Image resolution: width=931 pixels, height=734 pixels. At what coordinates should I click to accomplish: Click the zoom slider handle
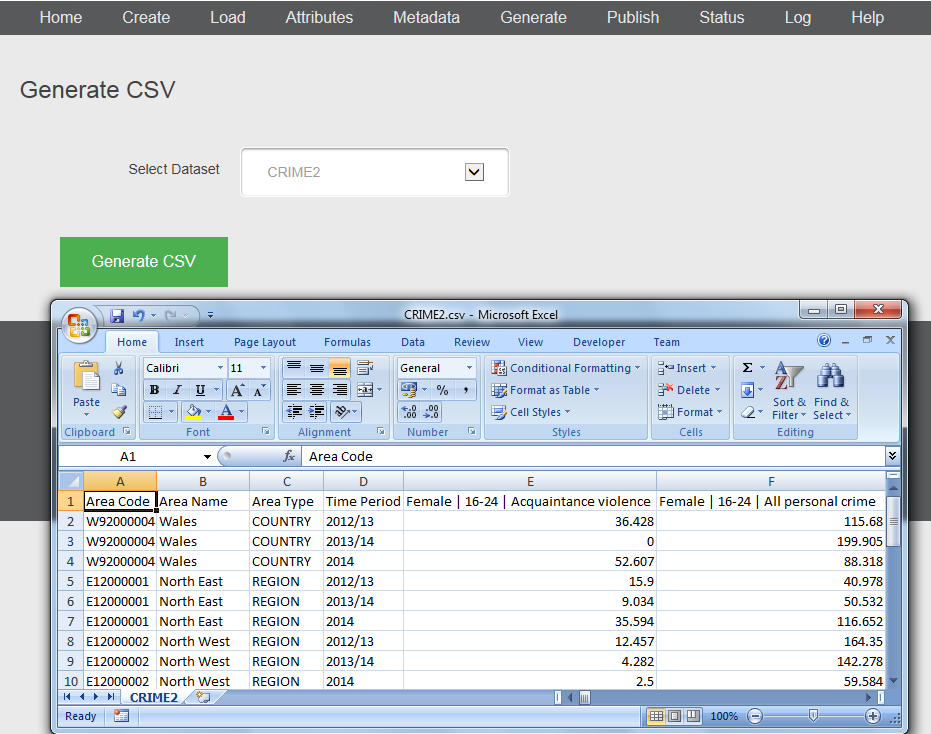pyautogui.click(x=813, y=716)
